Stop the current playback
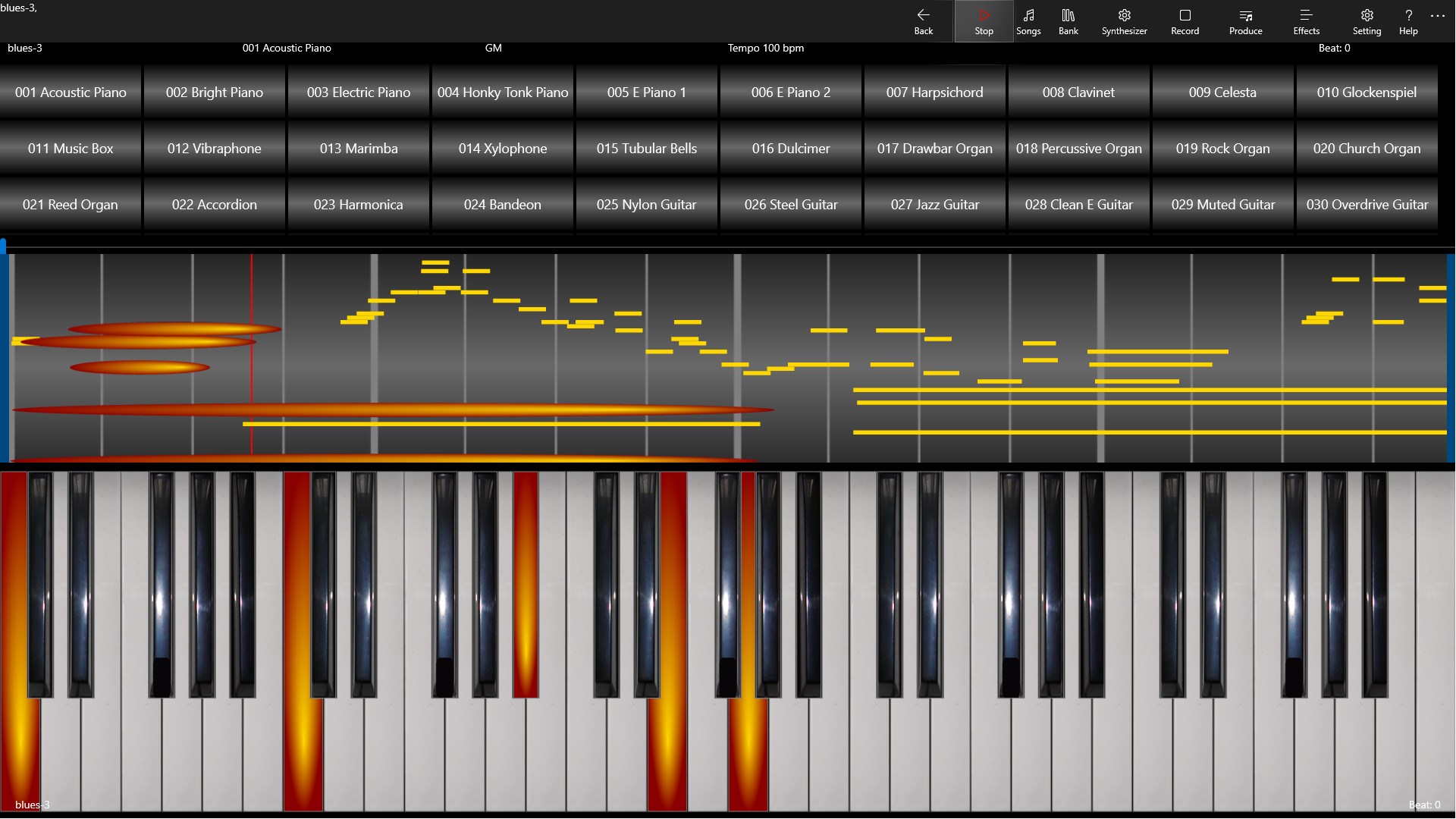1456x819 pixels. 984,21
